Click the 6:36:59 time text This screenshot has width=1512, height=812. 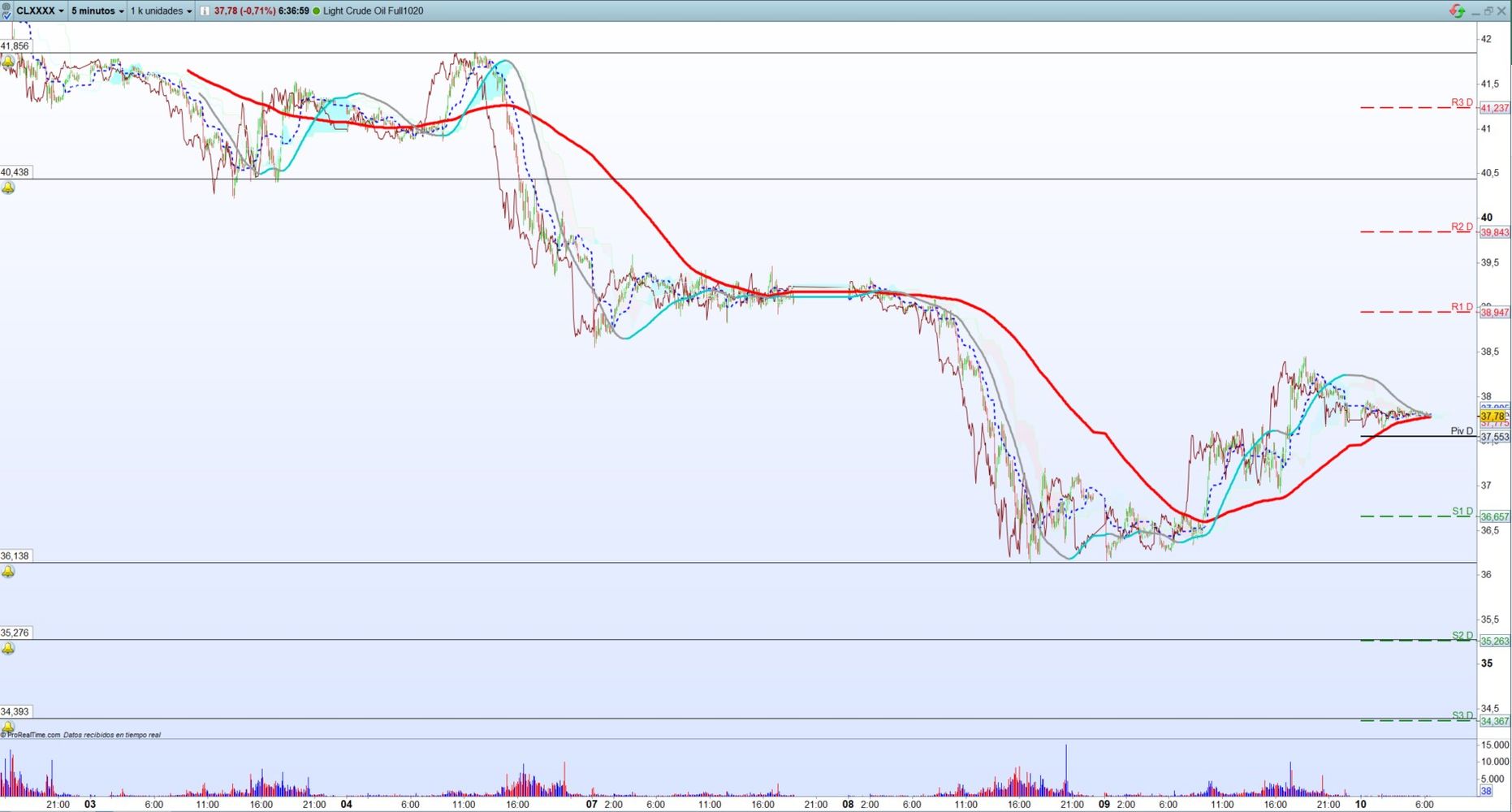tap(293, 11)
